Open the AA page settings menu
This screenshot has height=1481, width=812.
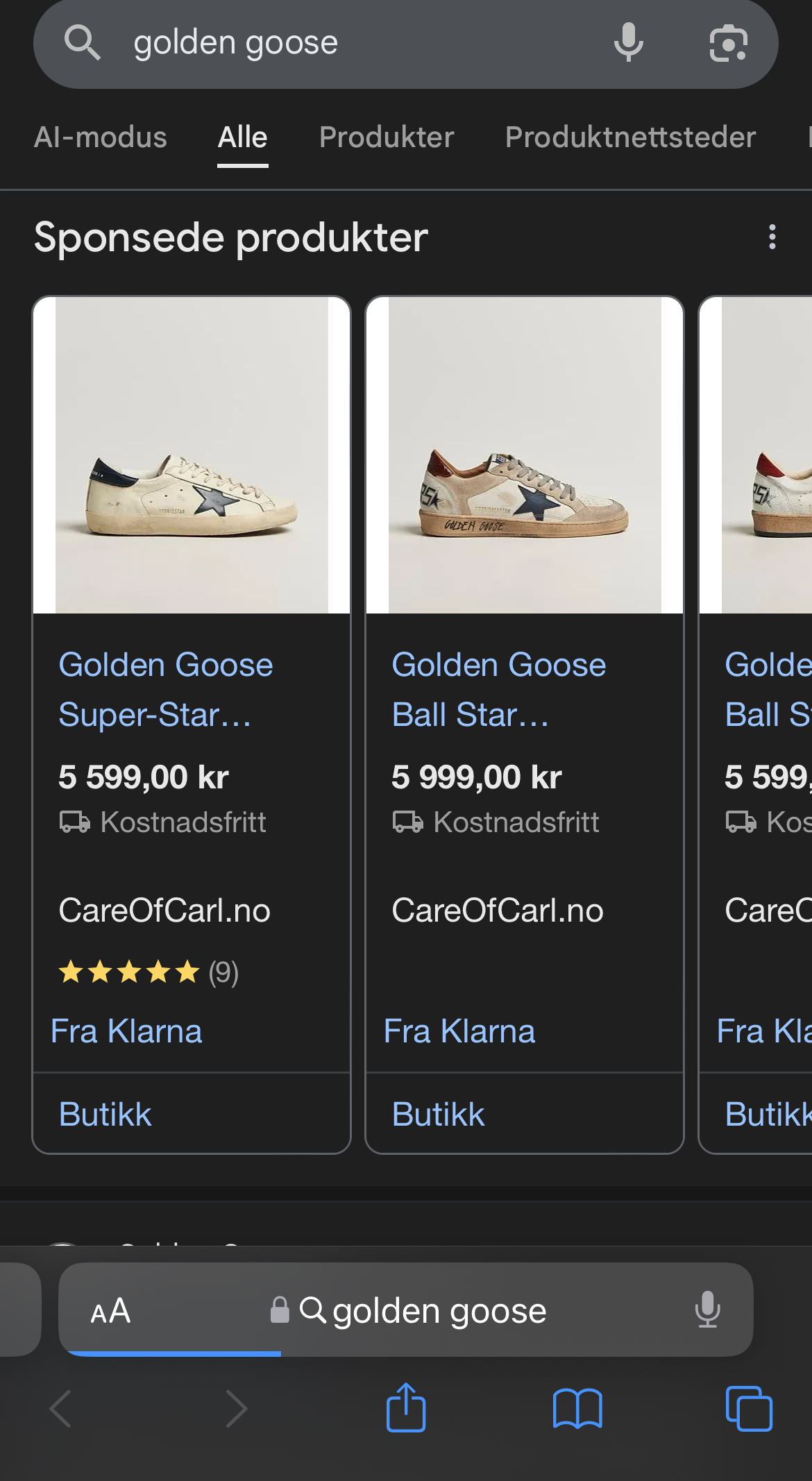110,1311
